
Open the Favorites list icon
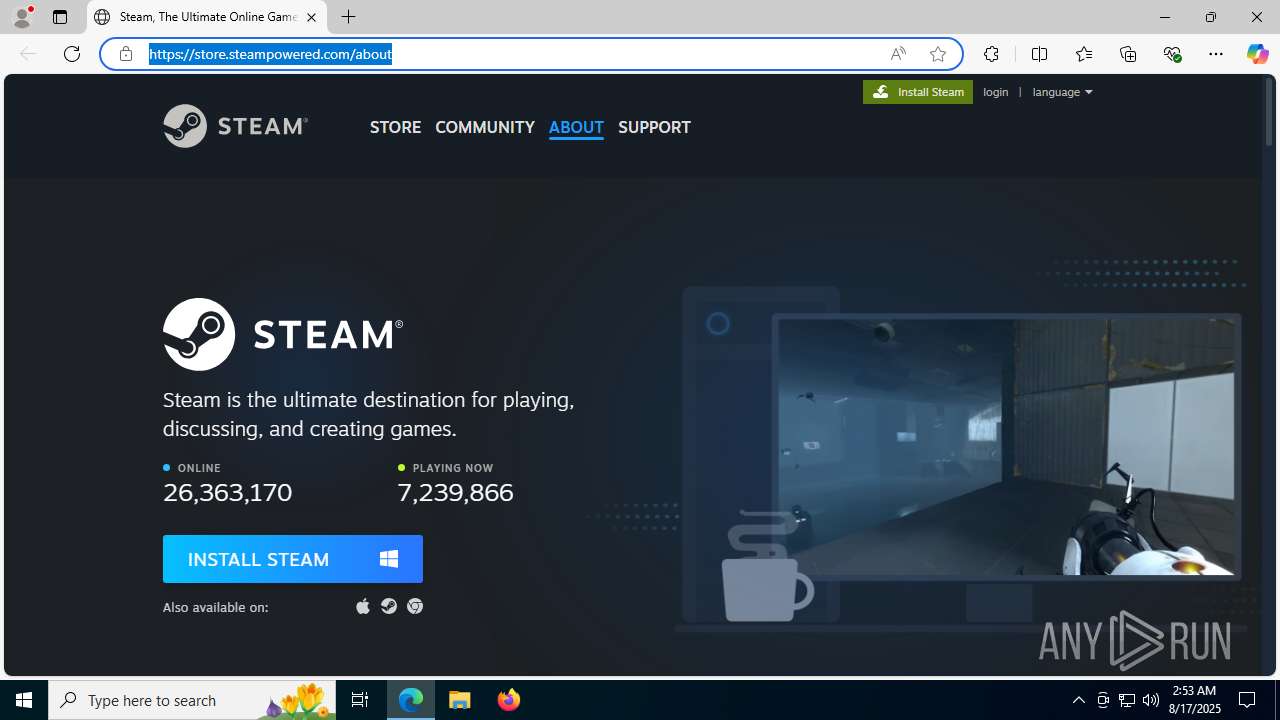1083,54
